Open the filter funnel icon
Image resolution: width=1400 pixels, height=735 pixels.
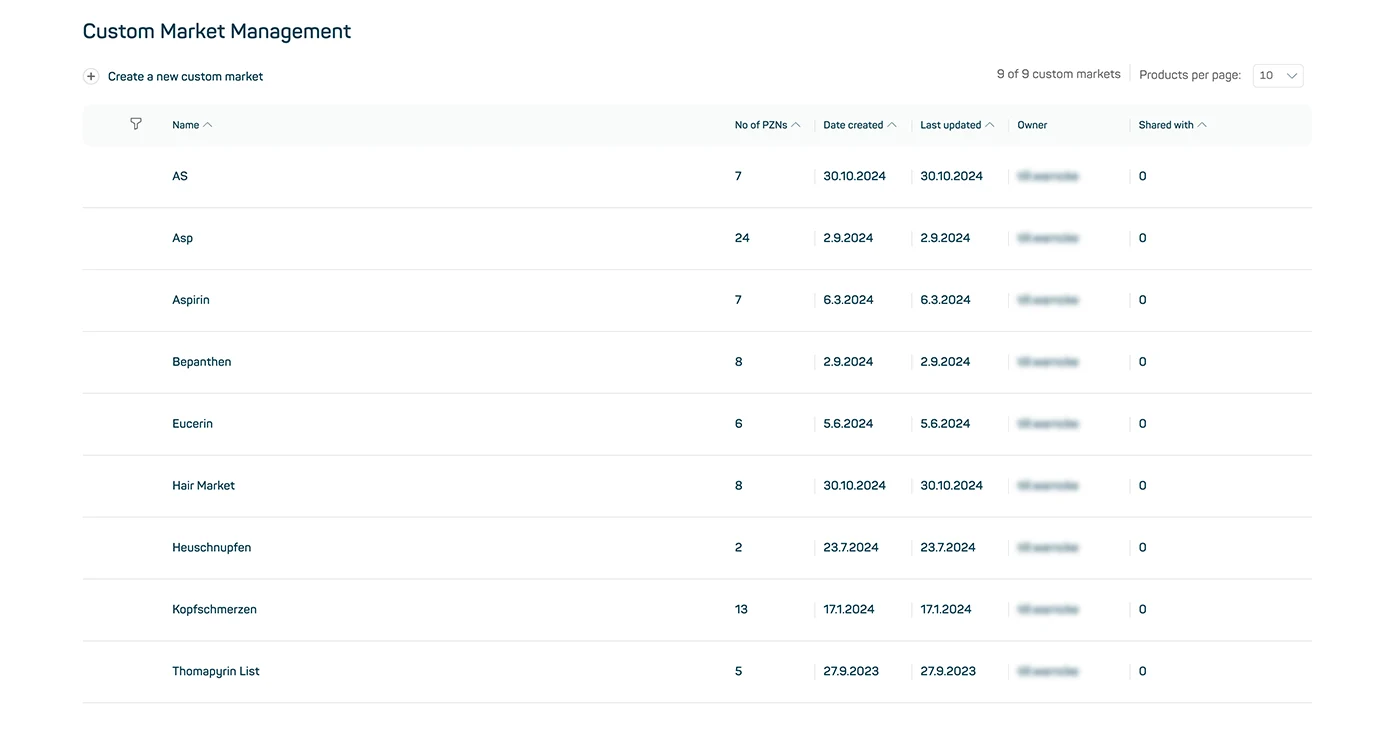click(x=136, y=124)
